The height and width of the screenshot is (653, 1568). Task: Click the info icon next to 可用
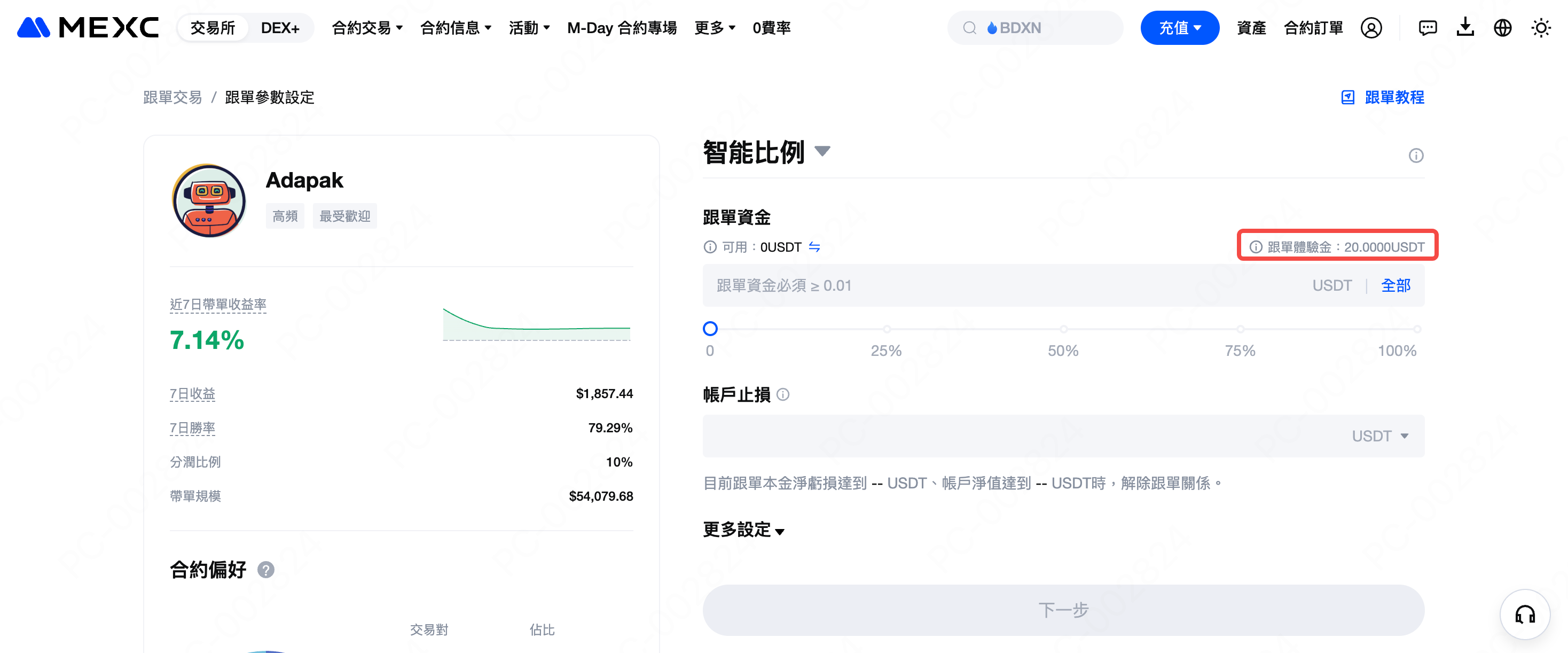point(710,247)
